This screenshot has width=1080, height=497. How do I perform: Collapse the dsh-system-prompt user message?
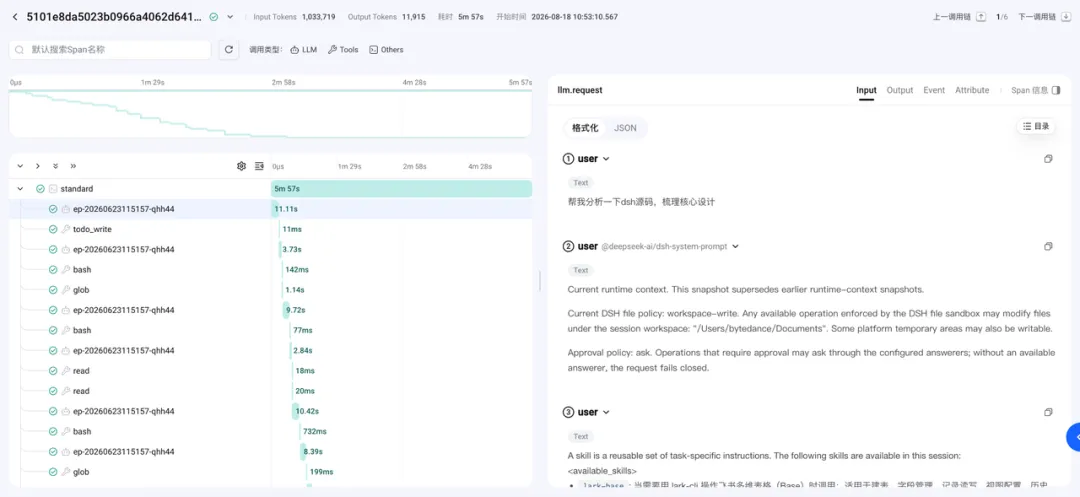click(x=735, y=246)
